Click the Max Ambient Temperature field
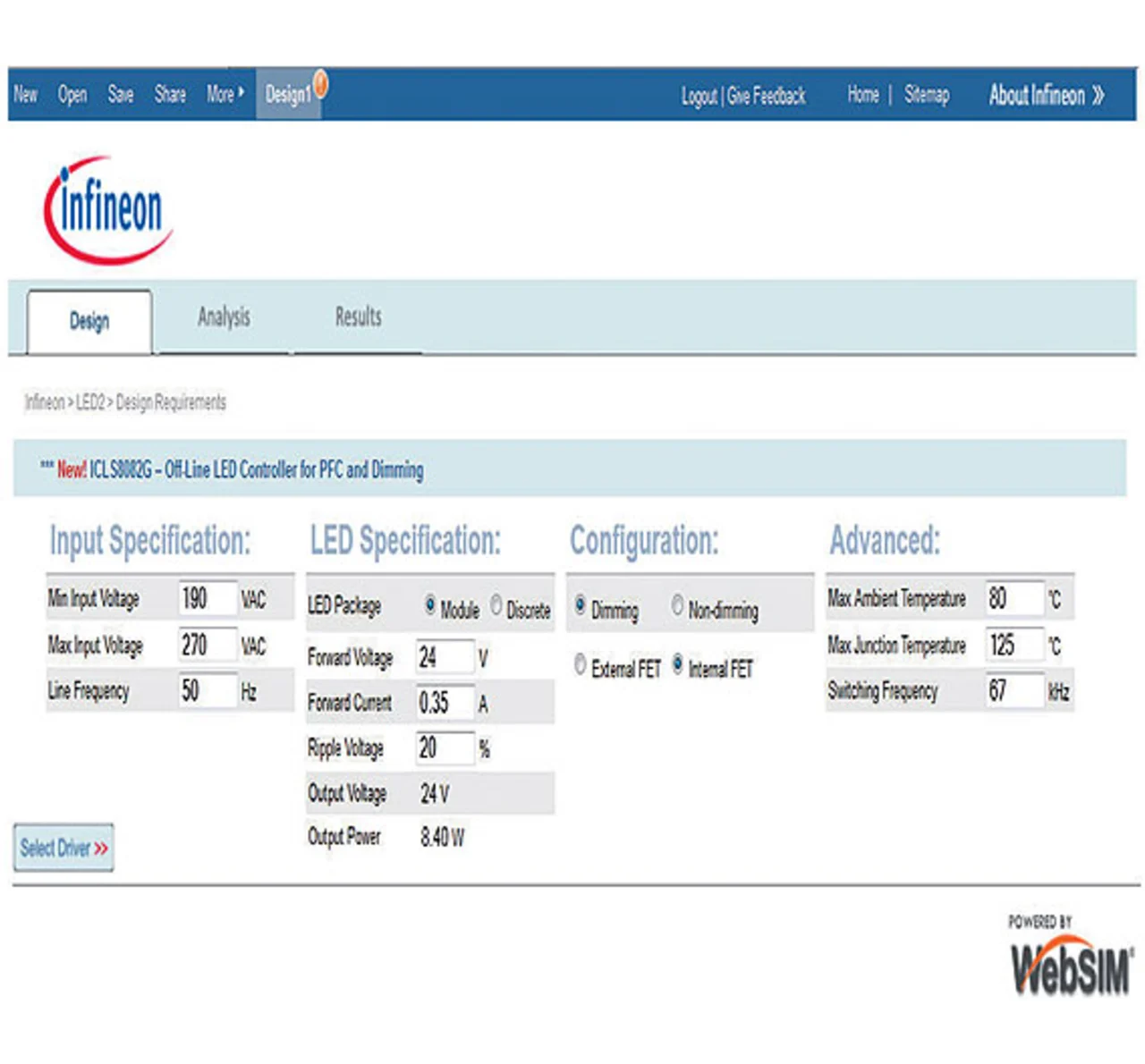 (1015, 598)
